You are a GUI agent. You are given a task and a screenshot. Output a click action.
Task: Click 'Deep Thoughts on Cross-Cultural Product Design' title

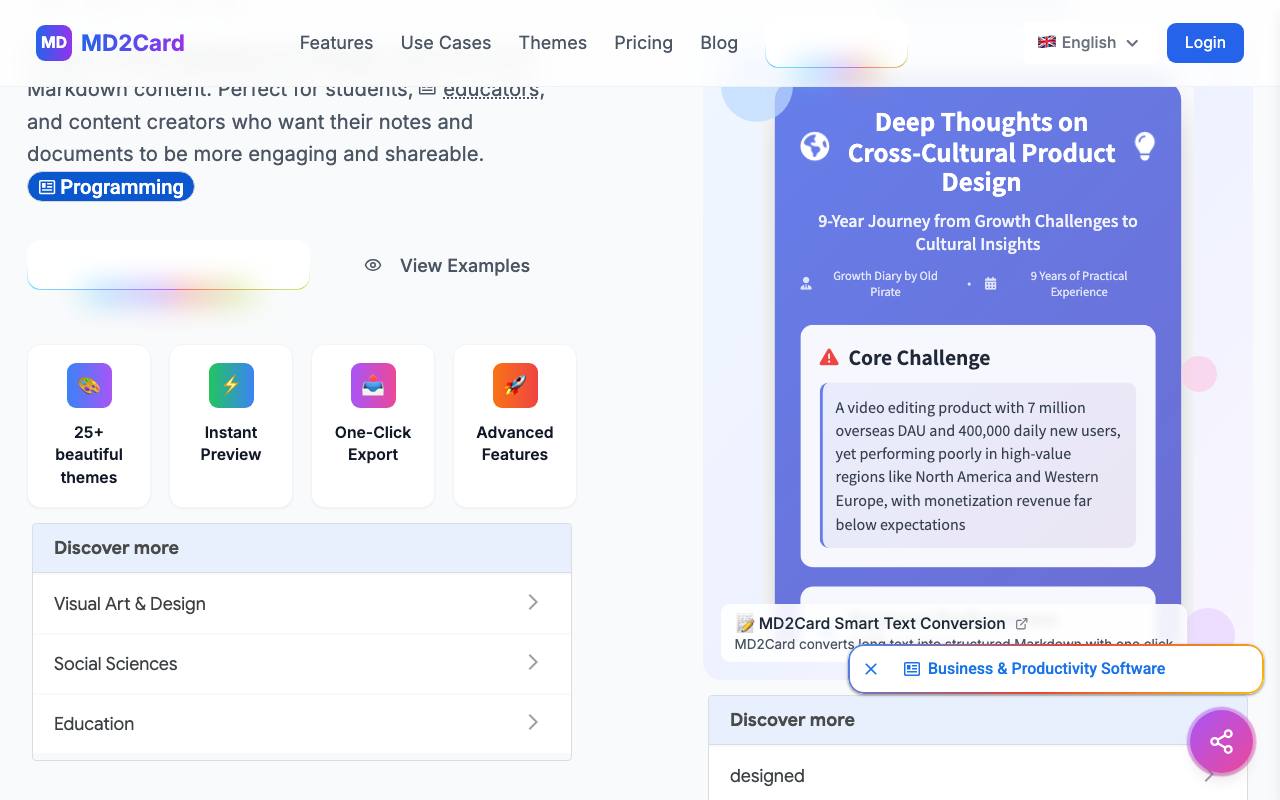tap(981, 152)
